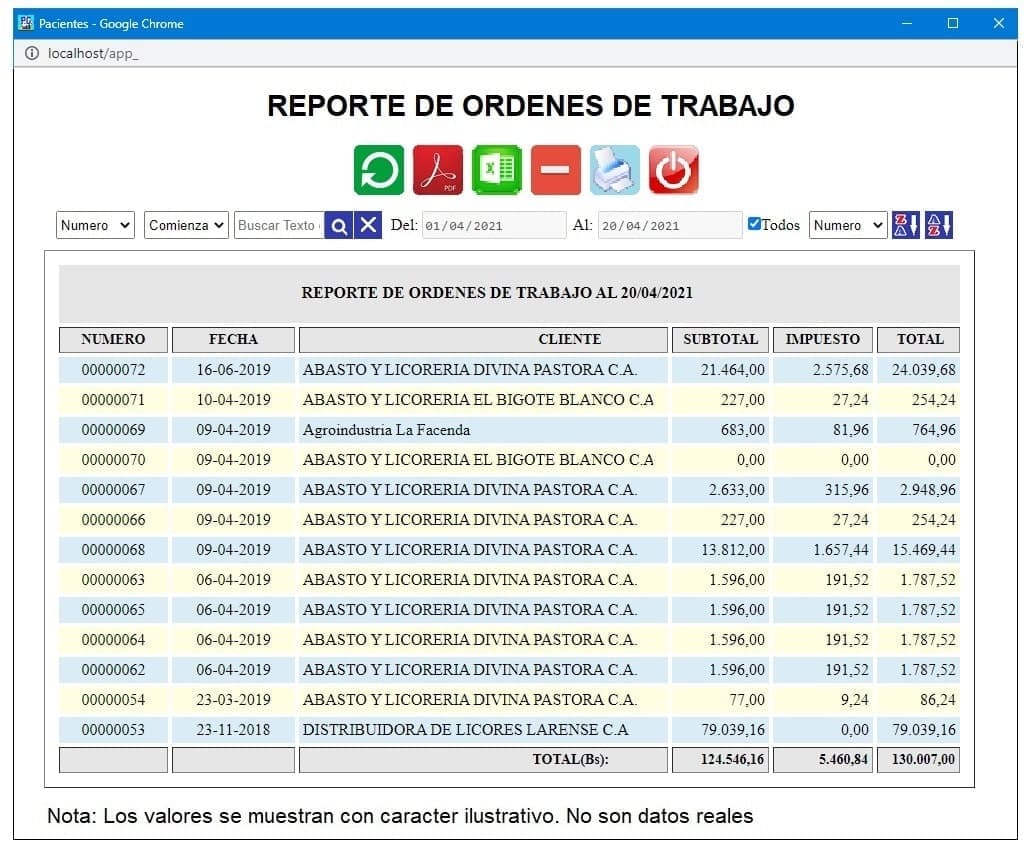Click tax value 81,96
The height and width of the screenshot is (860, 1024).
click(x=850, y=430)
